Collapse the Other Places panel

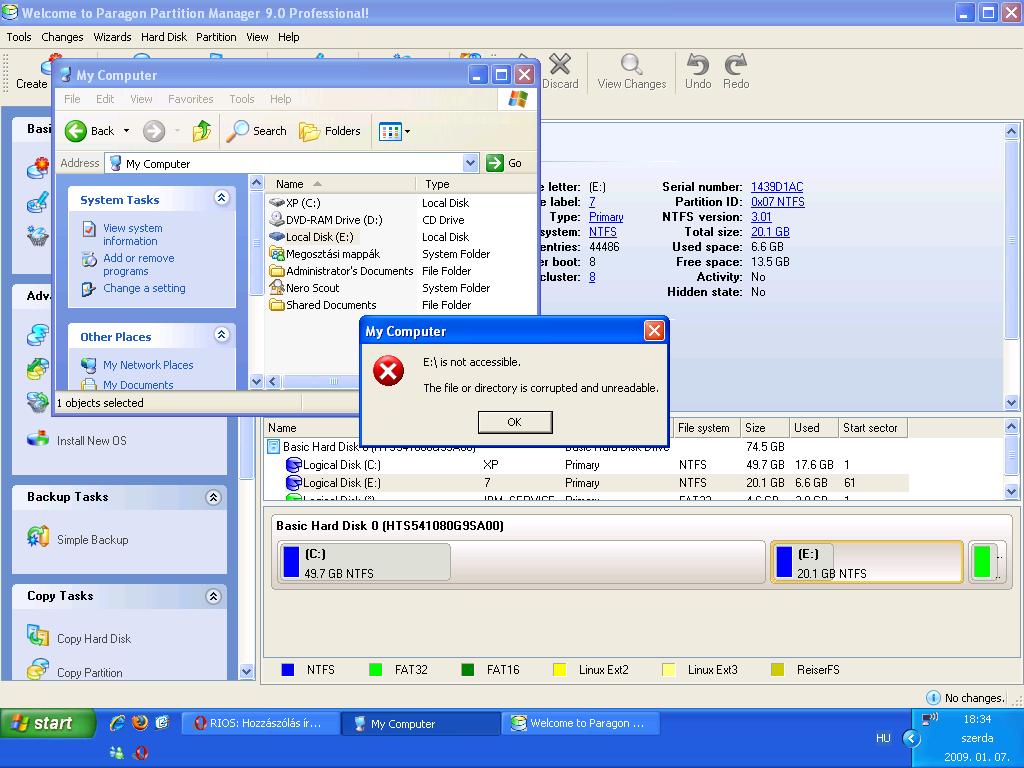(221, 335)
